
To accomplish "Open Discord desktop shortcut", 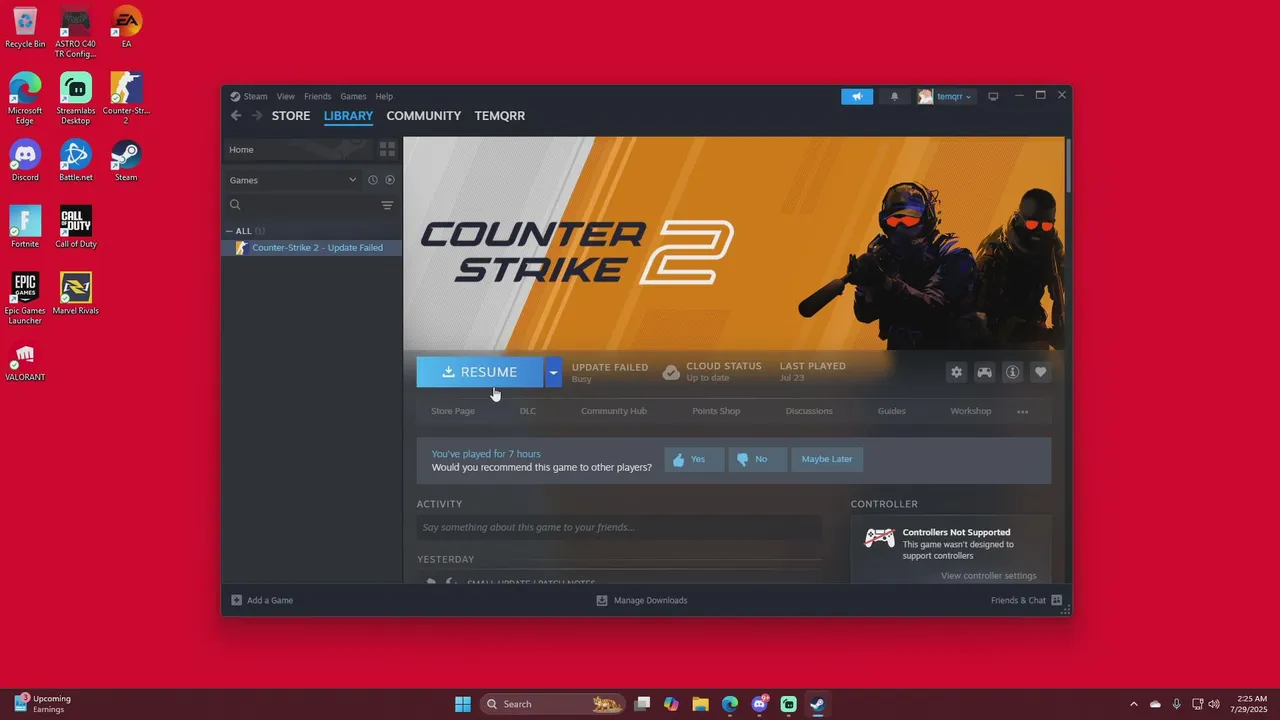I will click(25, 161).
